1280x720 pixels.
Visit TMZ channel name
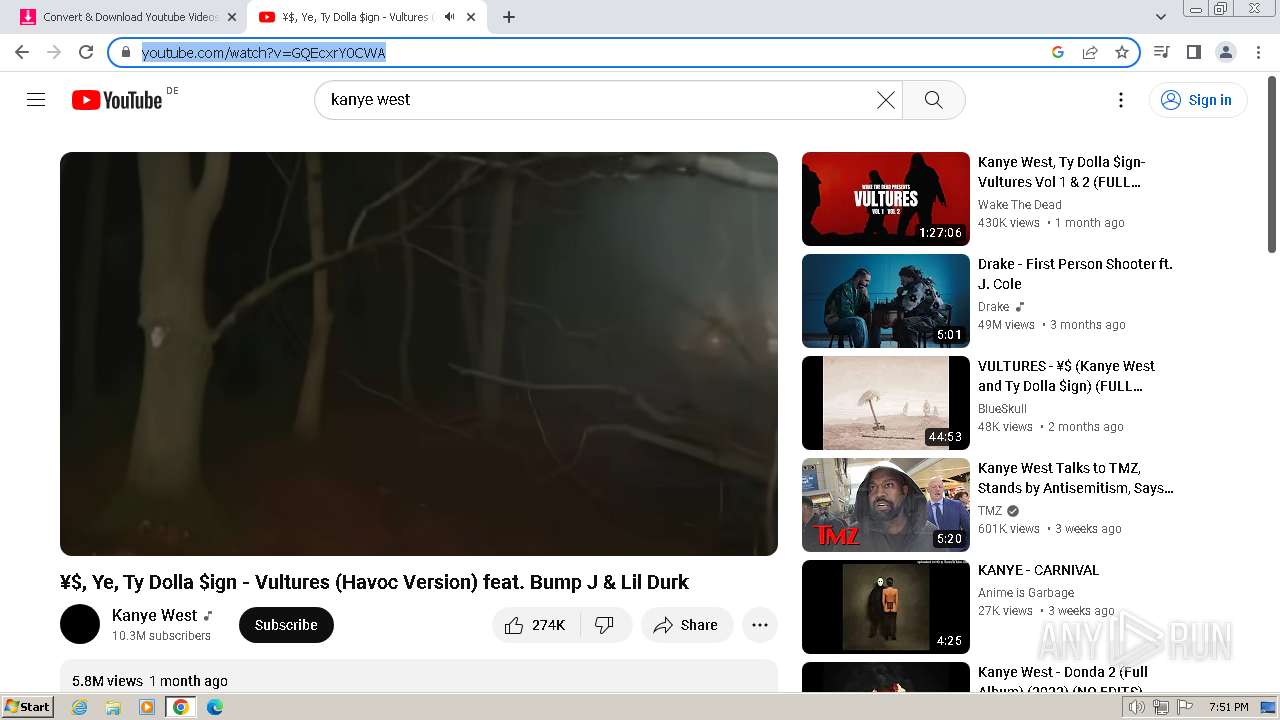tap(990, 511)
